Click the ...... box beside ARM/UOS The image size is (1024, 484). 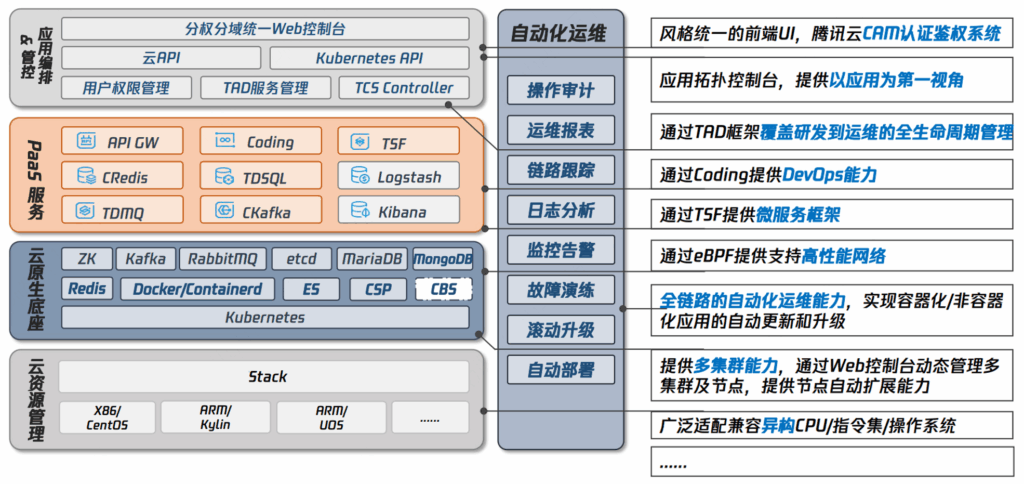[x=430, y=417]
